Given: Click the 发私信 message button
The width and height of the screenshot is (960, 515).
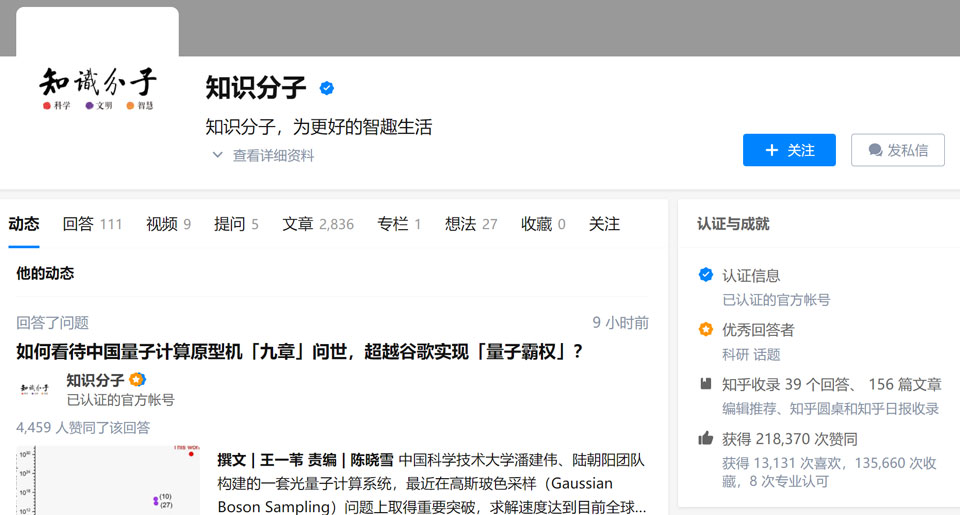Looking at the screenshot, I should coord(898,150).
